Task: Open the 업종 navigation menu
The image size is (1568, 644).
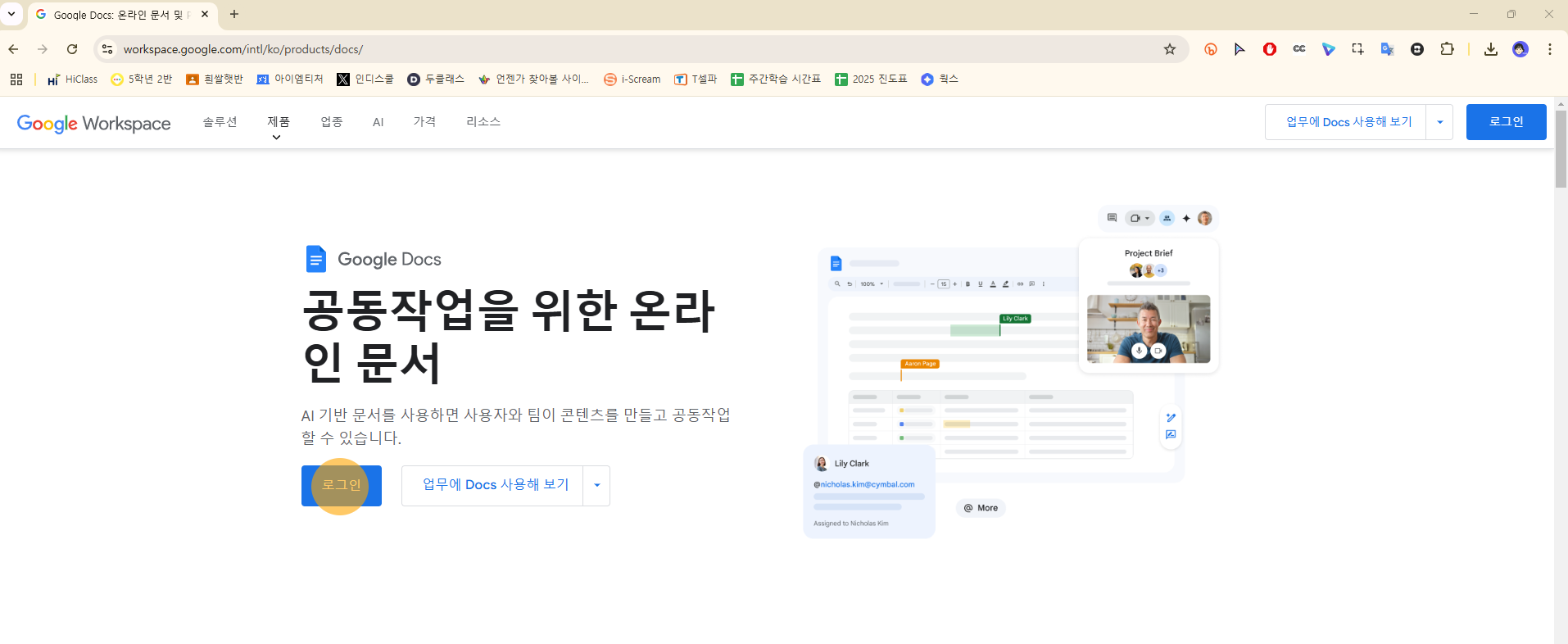Action: tap(332, 122)
